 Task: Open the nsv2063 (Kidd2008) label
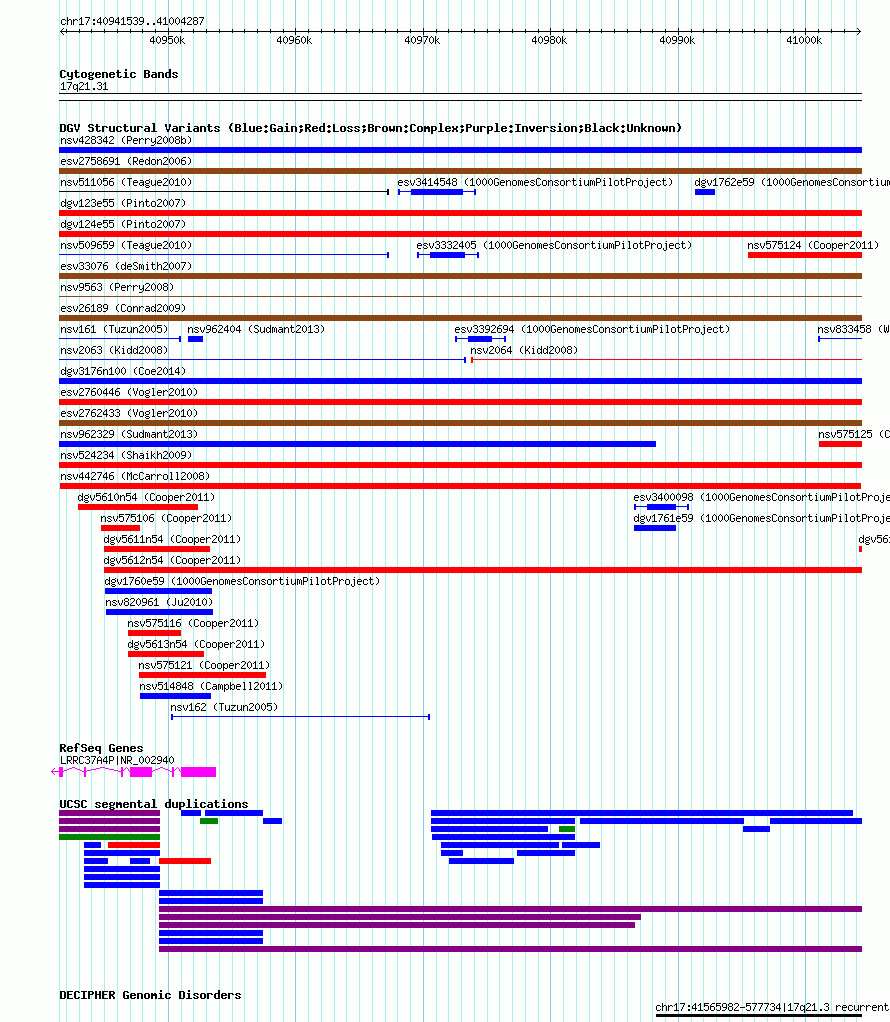114,350
